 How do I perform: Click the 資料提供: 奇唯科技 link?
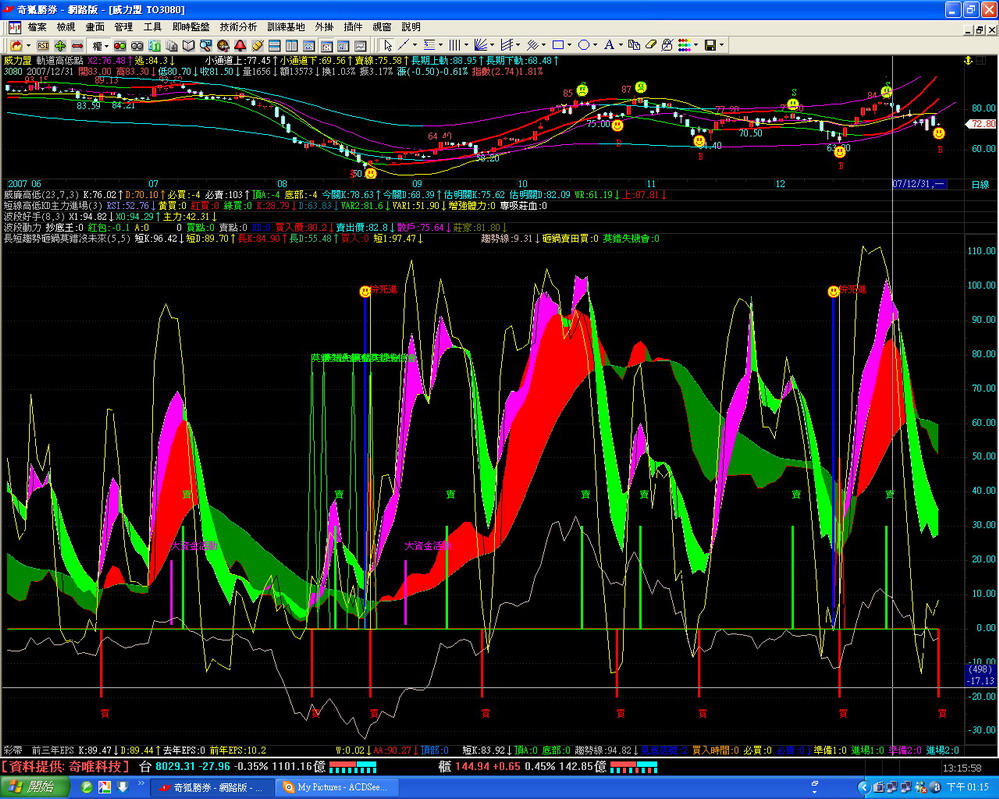(x=65, y=767)
